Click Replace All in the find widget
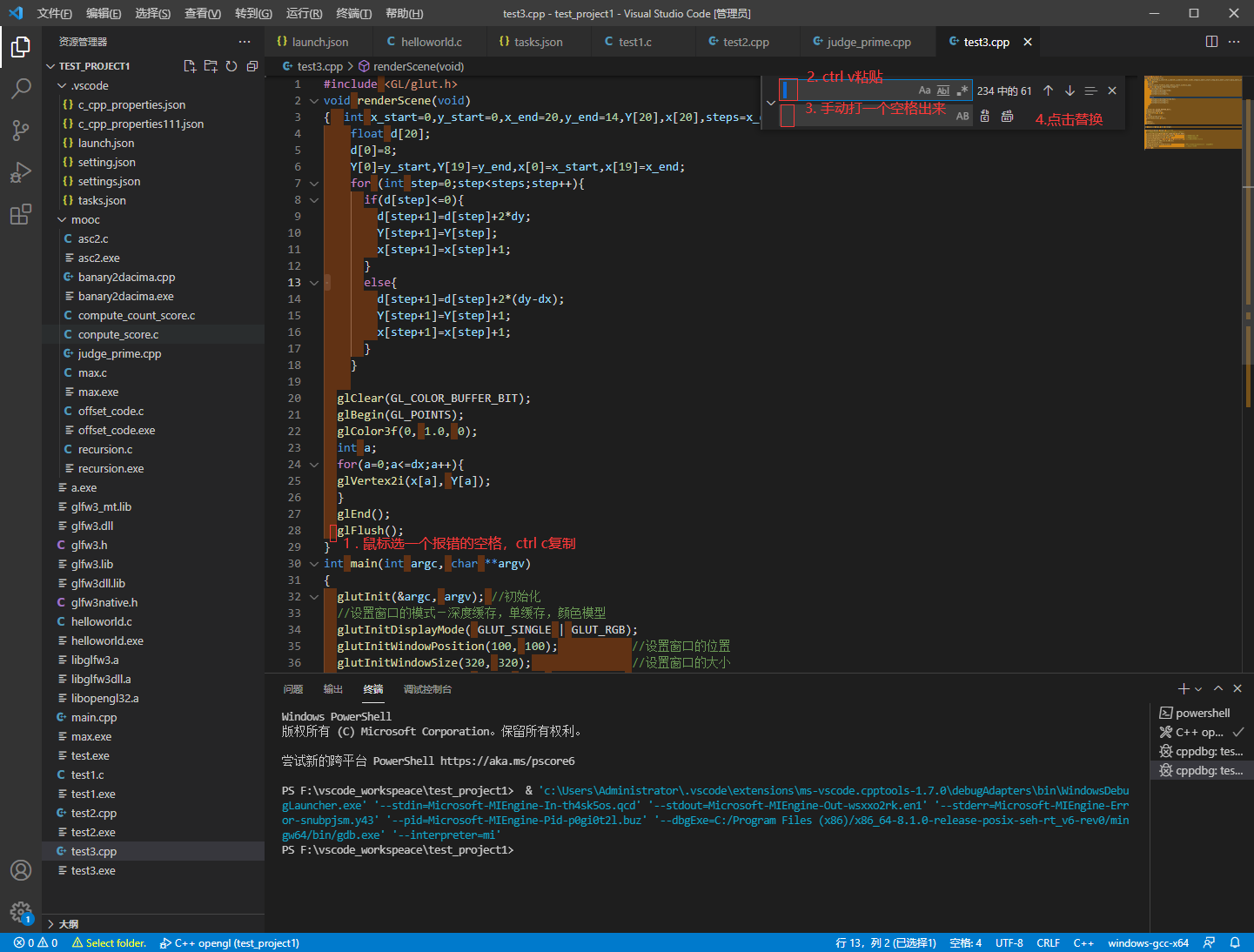 (1007, 115)
